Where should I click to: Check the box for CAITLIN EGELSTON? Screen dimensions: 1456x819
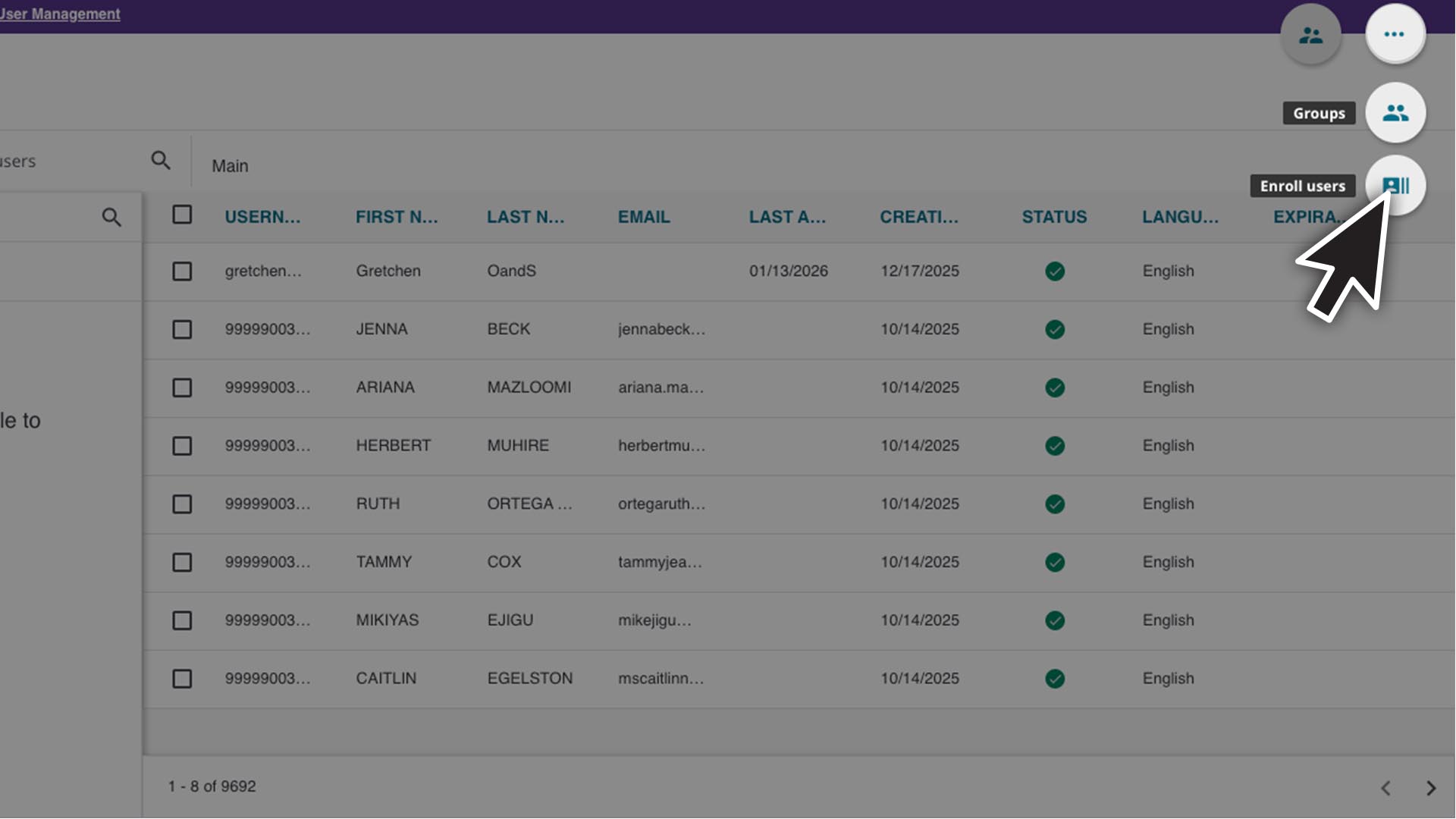(182, 679)
